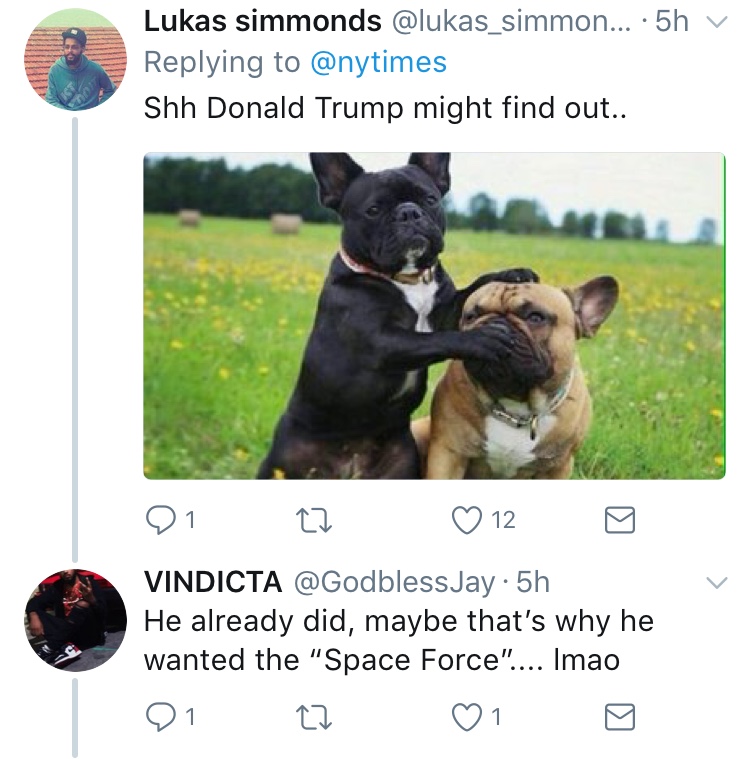Click the Lukas simmonds display name
Screen dimensions: 750x759
click(x=263, y=21)
